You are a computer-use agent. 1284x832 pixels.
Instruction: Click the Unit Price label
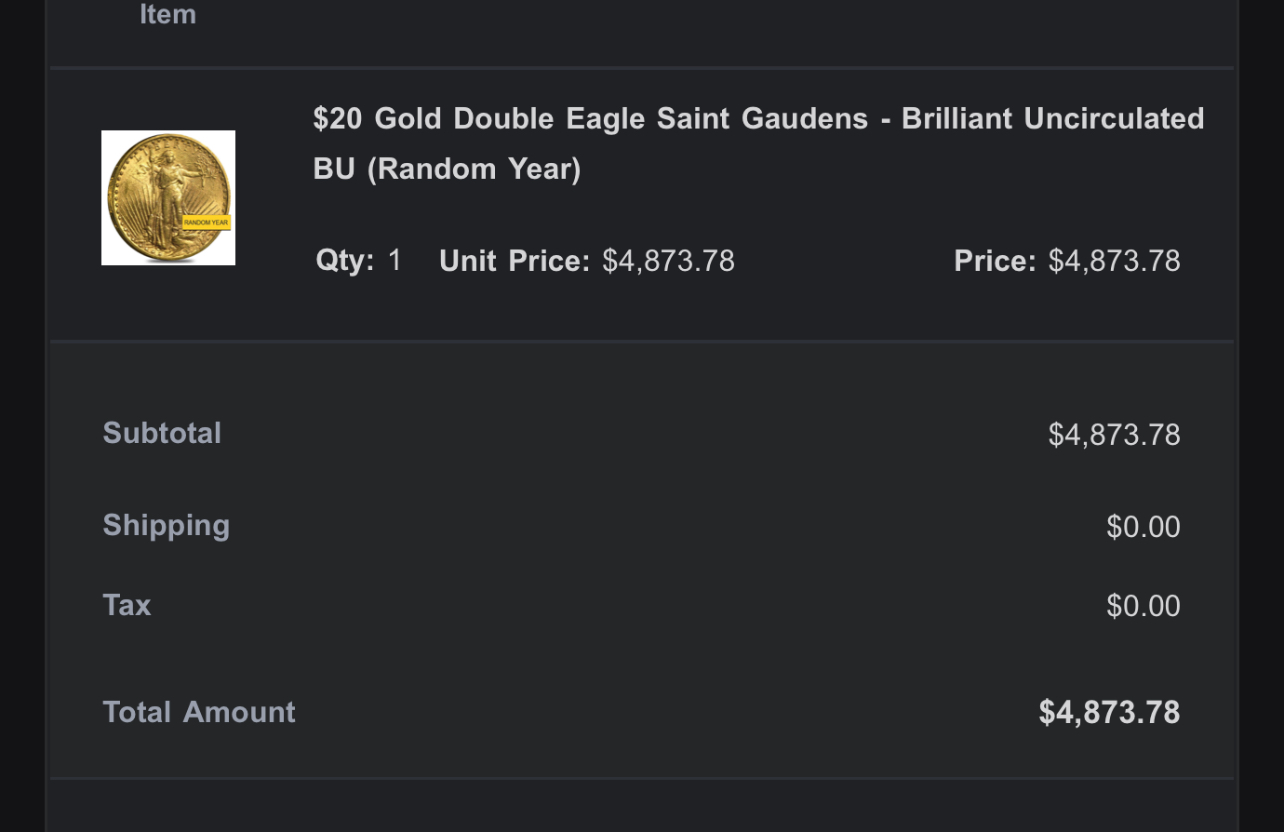(x=514, y=261)
